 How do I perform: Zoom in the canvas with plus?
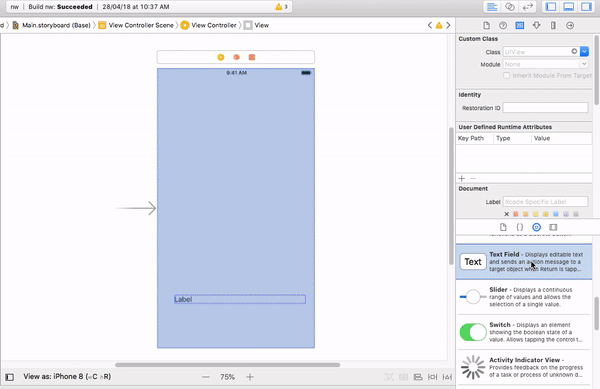(250, 377)
